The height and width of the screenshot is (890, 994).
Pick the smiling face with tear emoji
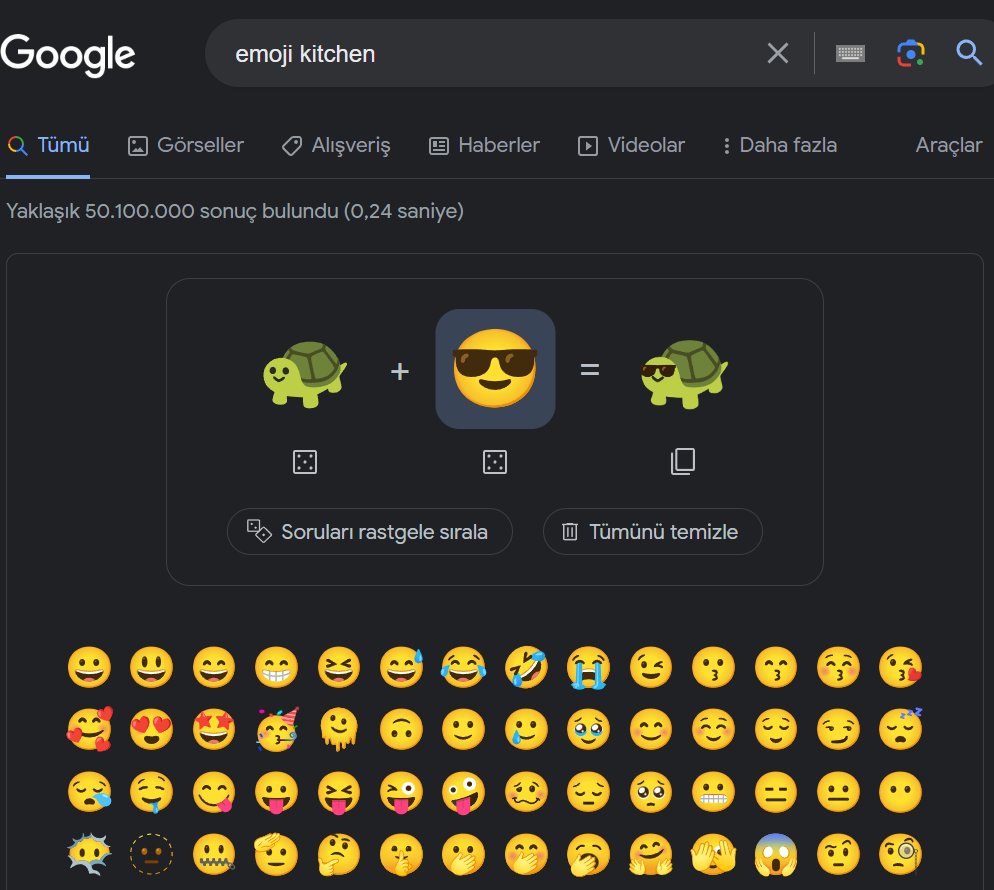[x=526, y=729]
